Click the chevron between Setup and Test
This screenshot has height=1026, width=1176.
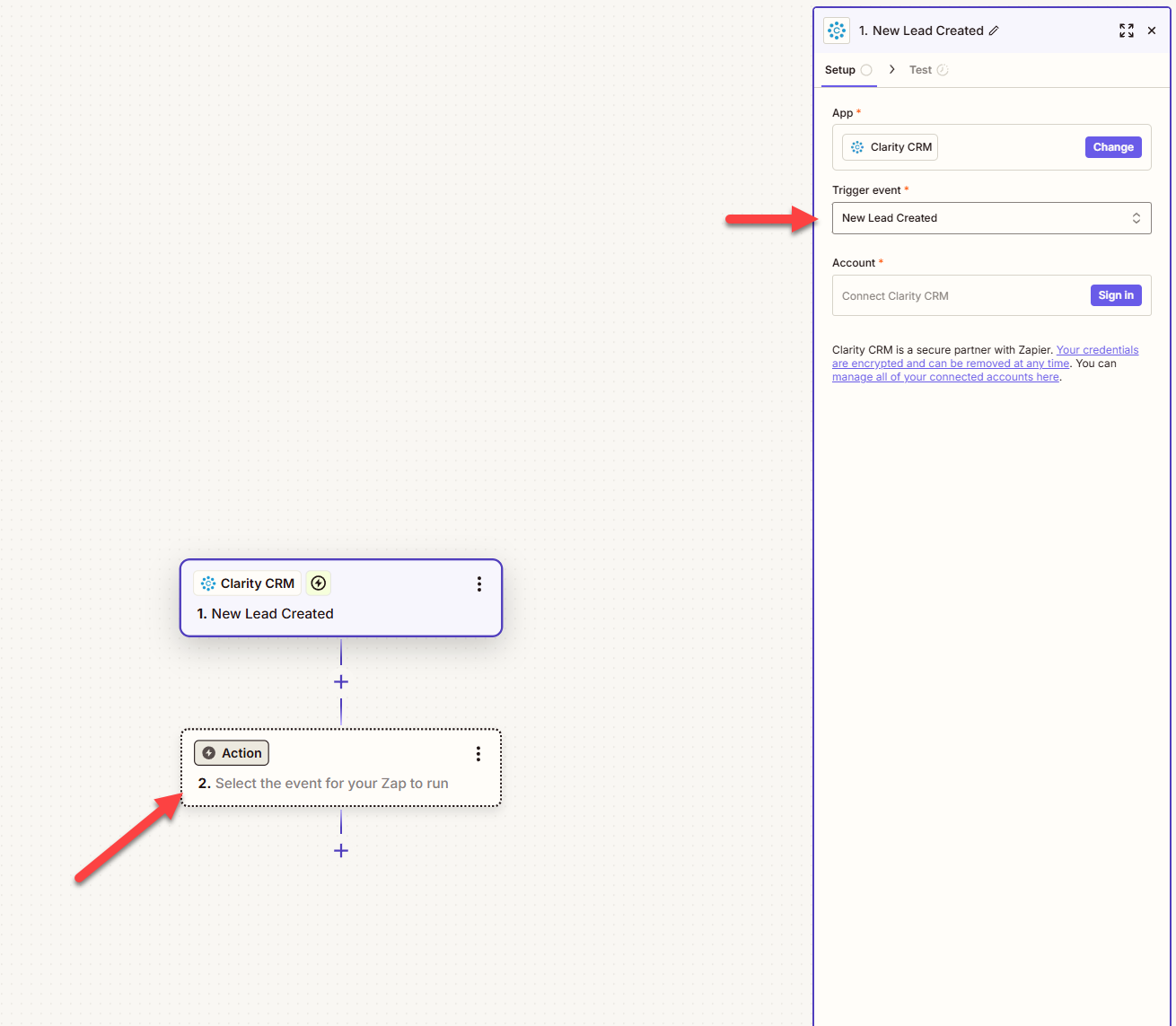[x=891, y=69]
